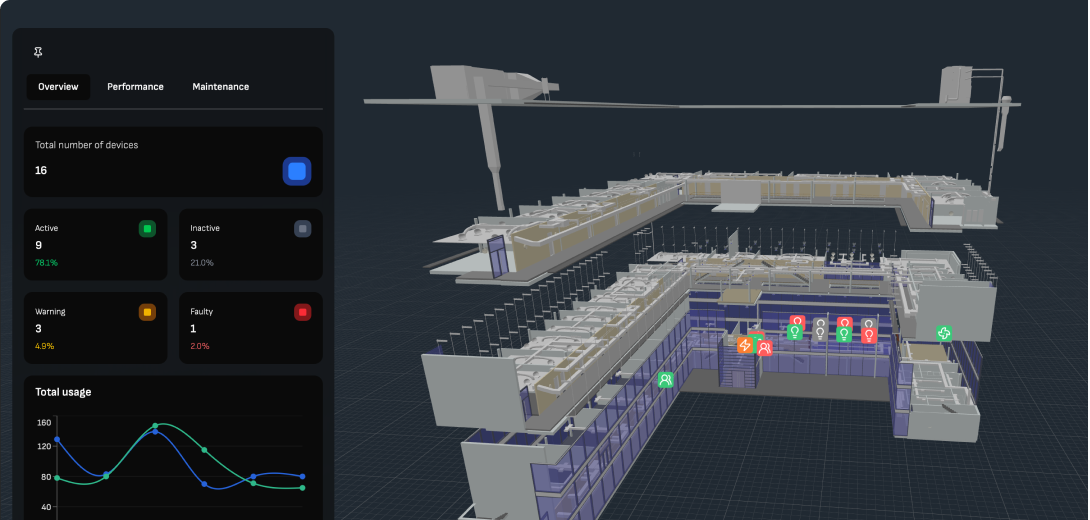Click the Faulty count 1
Image resolution: width=1090 pixels, height=520 pixels.
point(193,329)
